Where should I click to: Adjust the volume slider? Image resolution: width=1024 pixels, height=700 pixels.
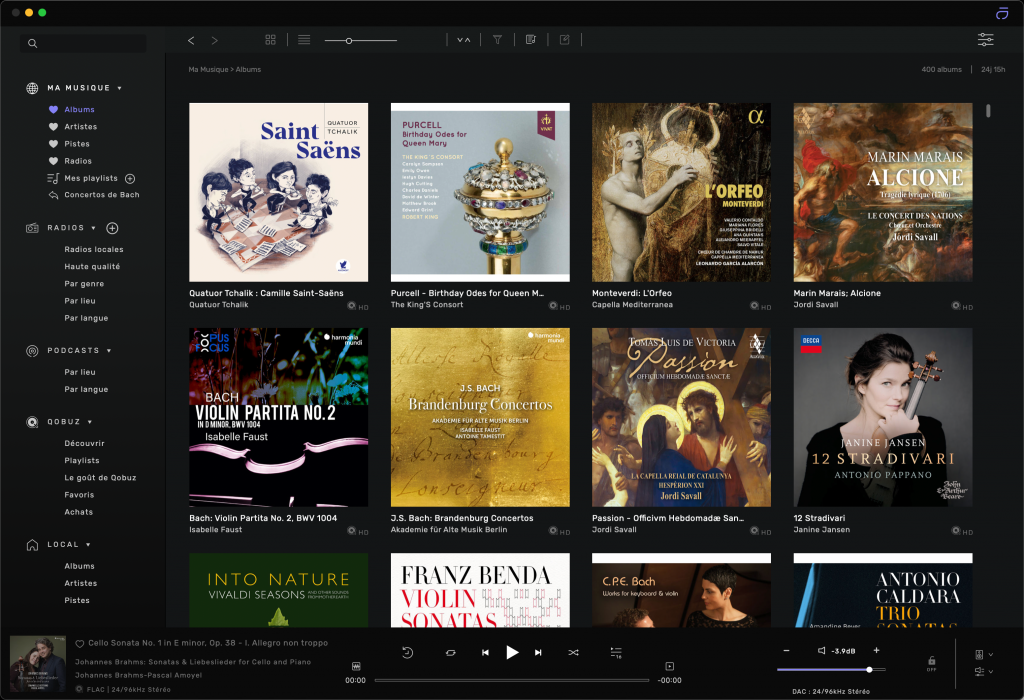point(869,669)
